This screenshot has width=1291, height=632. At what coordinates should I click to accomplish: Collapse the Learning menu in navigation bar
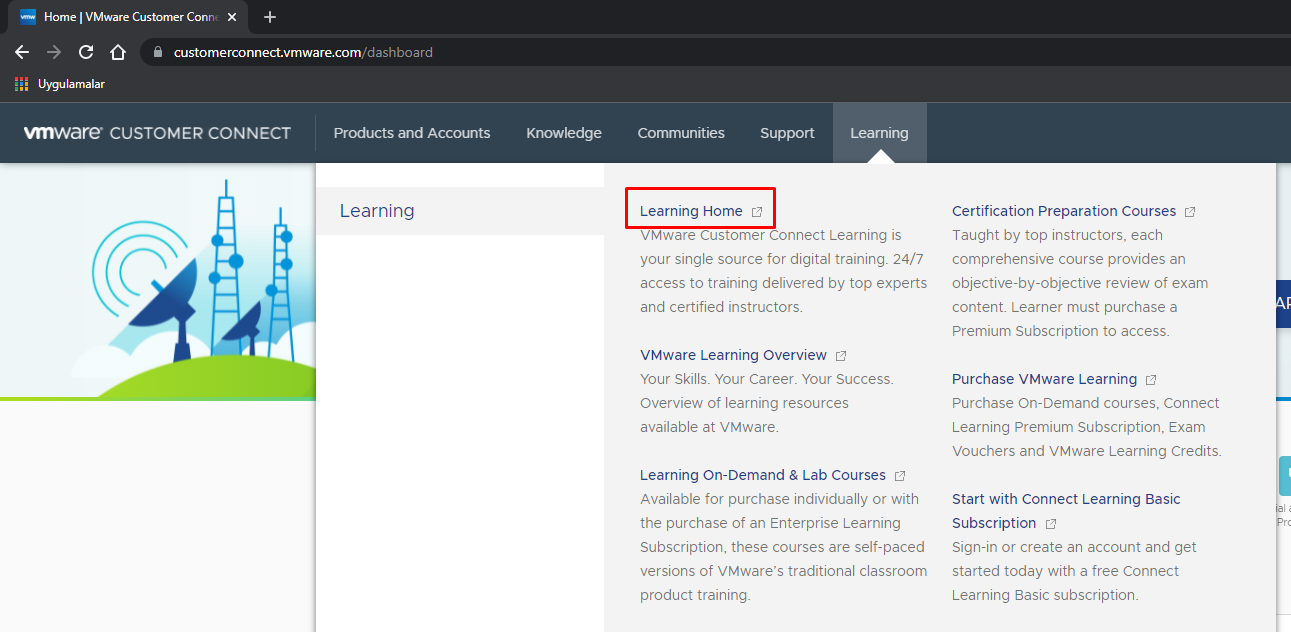click(x=880, y=133)
